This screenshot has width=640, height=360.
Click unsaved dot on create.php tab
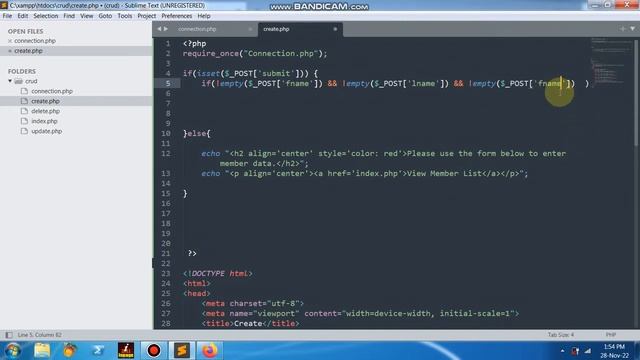(335, 29)
